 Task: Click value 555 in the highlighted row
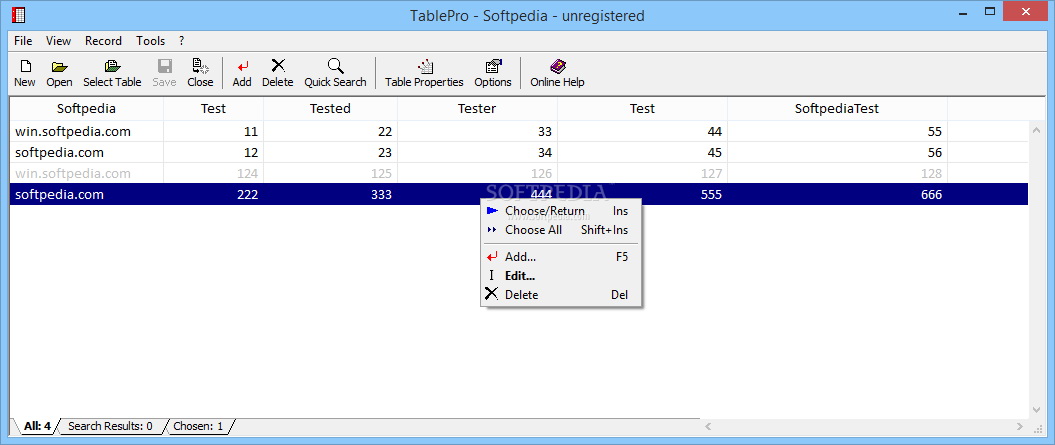pos(711,195)
